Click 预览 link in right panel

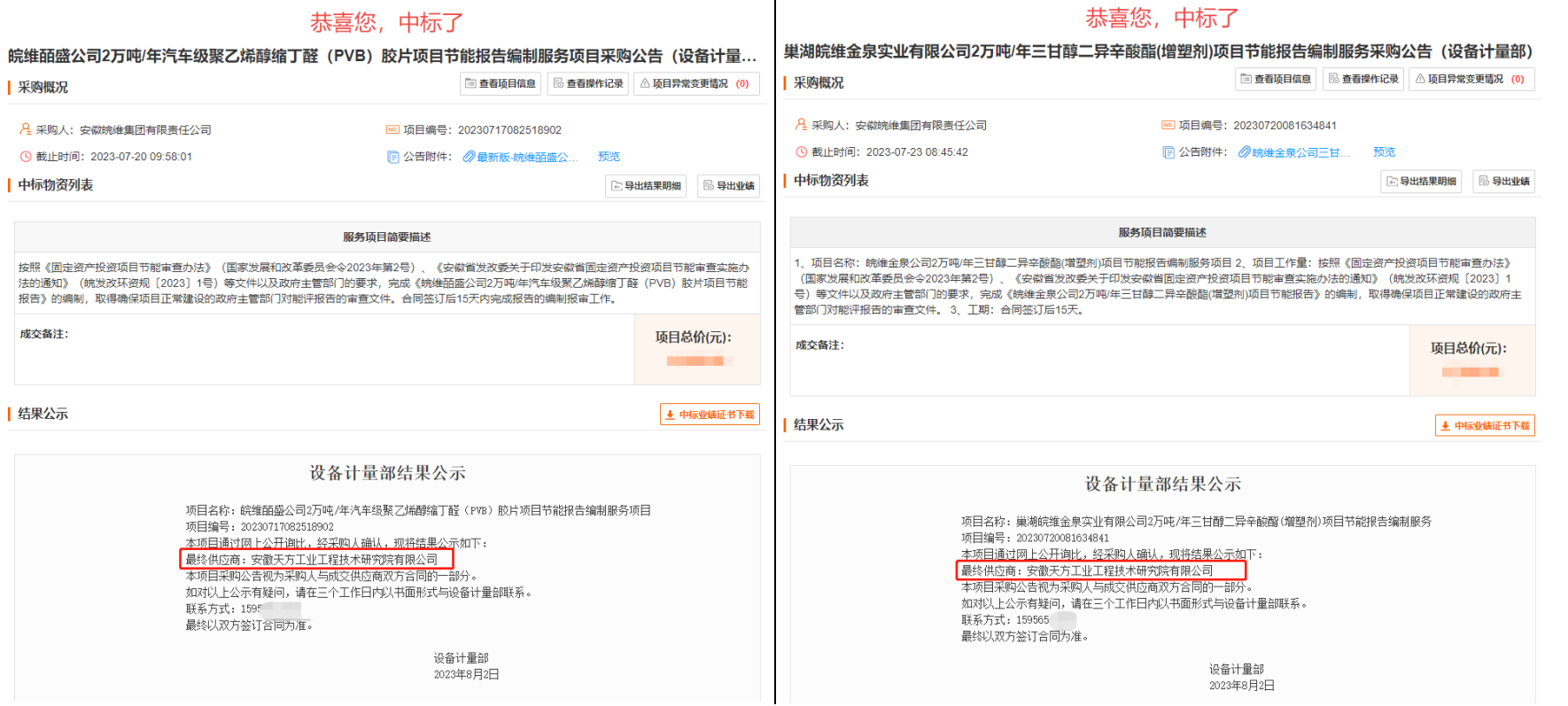pos(1384,152)
